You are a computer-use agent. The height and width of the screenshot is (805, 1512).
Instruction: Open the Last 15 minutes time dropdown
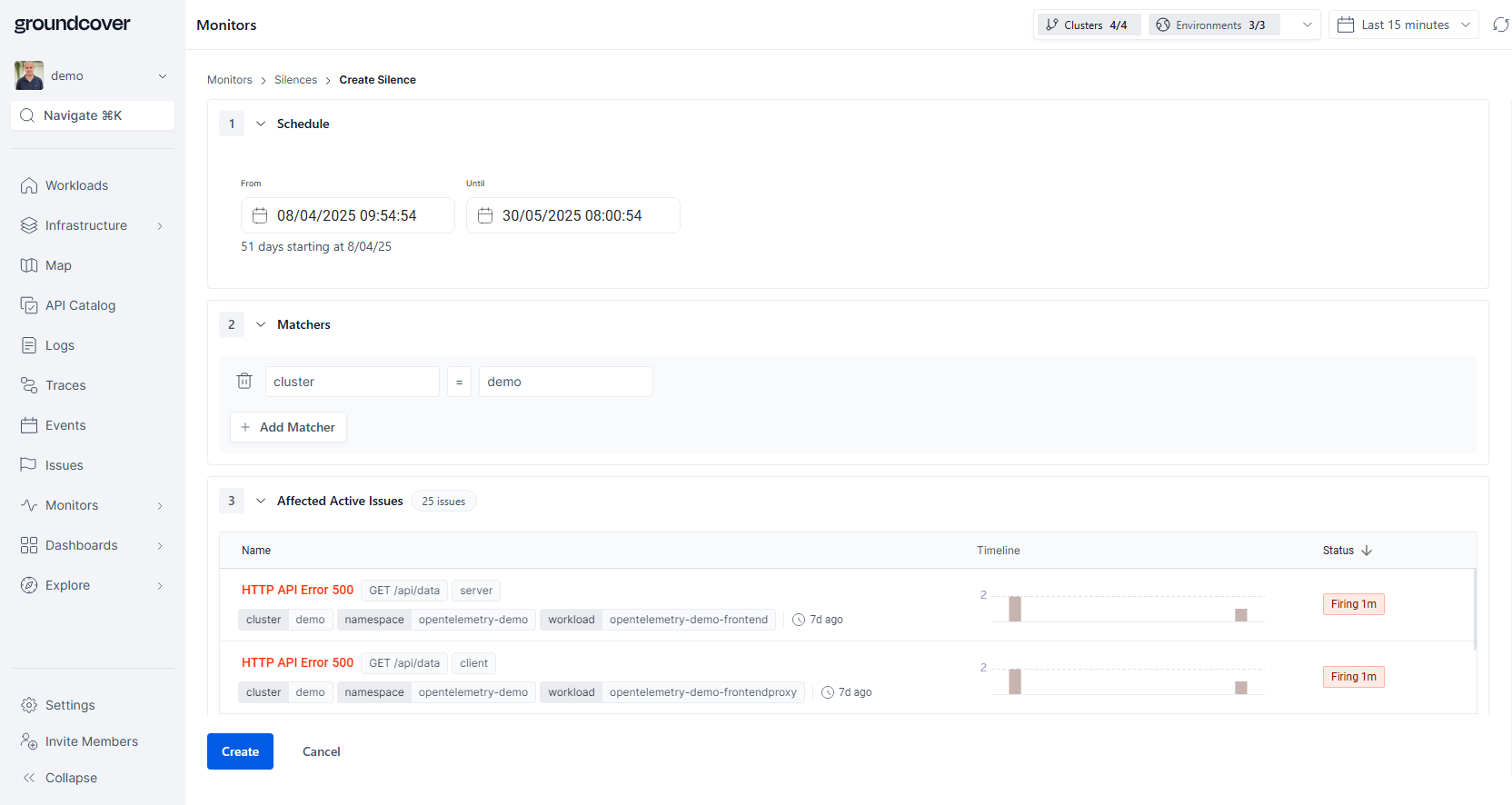[1403, 25]
